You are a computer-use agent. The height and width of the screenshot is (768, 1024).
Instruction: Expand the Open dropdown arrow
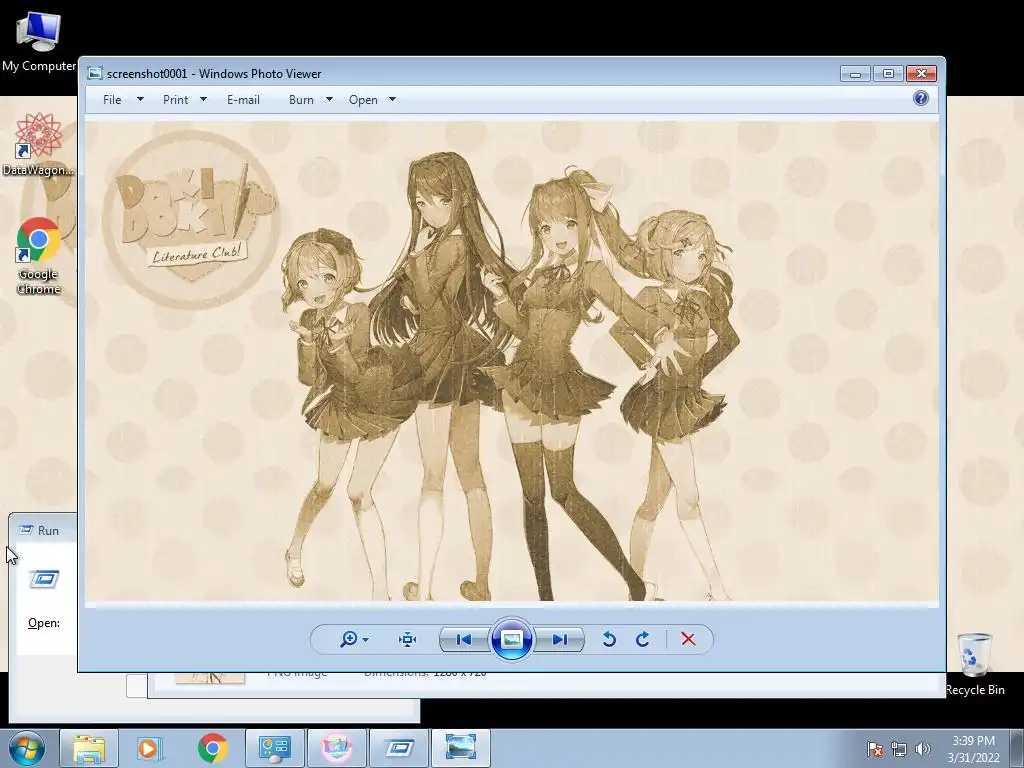392,99
